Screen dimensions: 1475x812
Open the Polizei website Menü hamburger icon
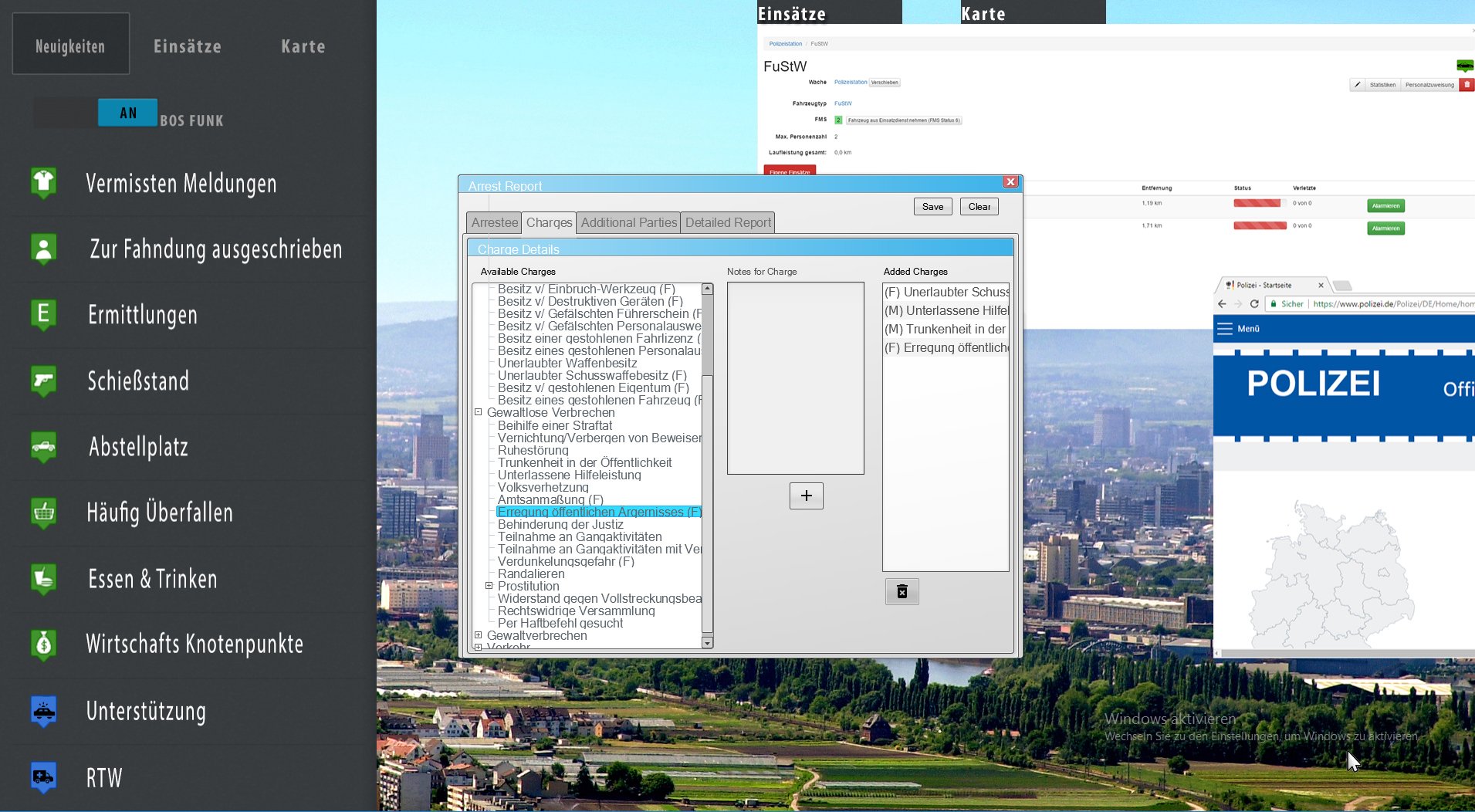click(x=1225, y=329)
